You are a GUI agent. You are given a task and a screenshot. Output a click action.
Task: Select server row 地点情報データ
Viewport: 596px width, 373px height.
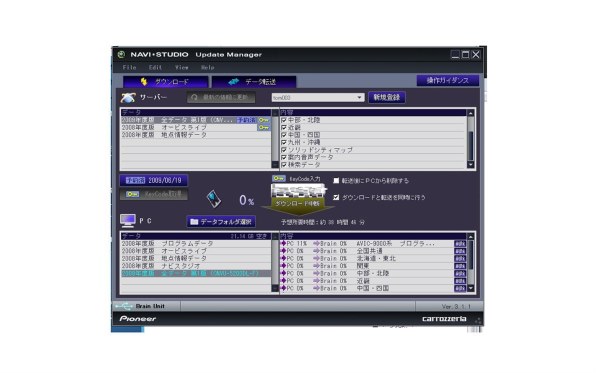196,135
